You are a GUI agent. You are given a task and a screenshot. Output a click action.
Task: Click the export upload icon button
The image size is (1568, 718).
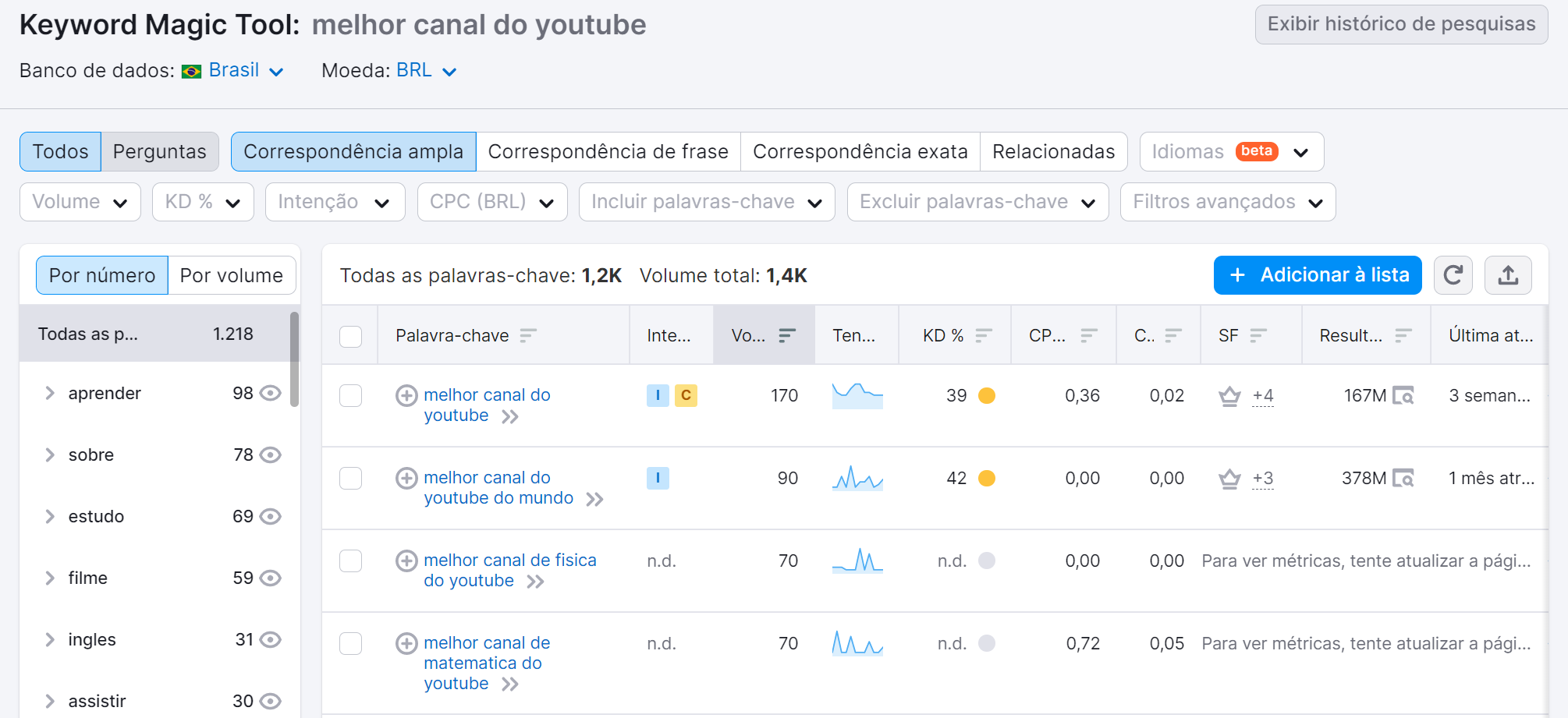[x=1508, y=275]
